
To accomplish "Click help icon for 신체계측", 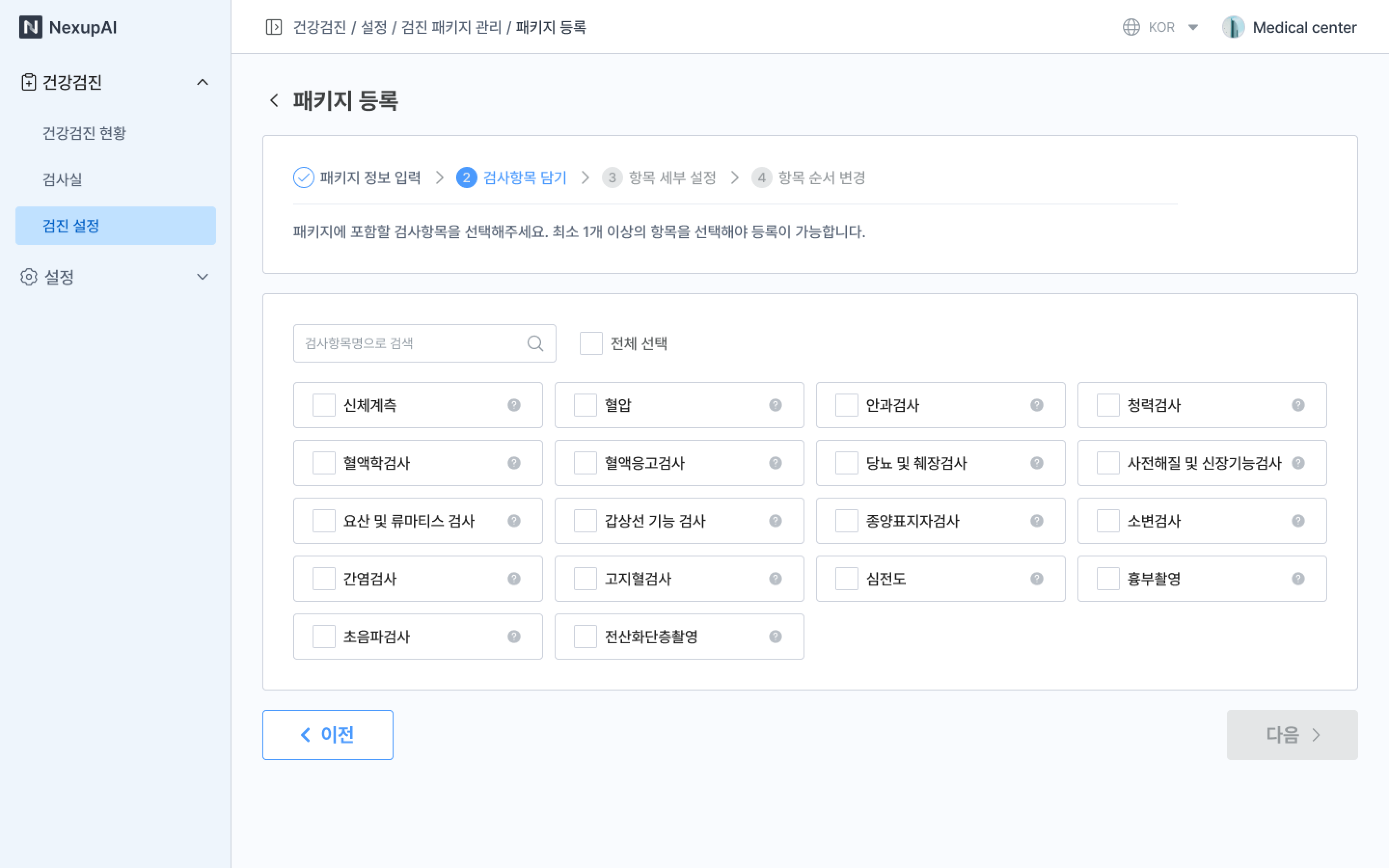I will pyautogui.click(x=514, y=405).
